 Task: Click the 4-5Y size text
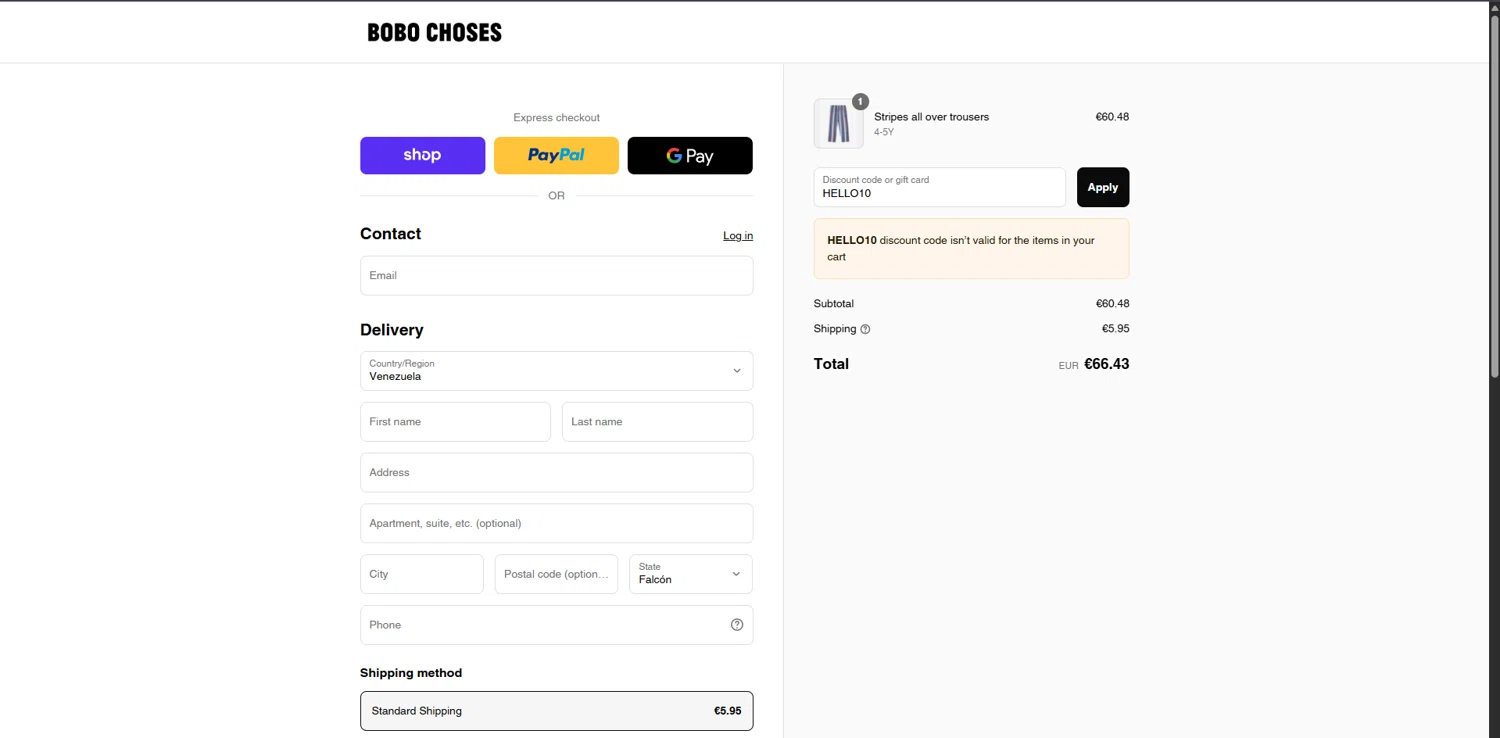pos(884,132)
